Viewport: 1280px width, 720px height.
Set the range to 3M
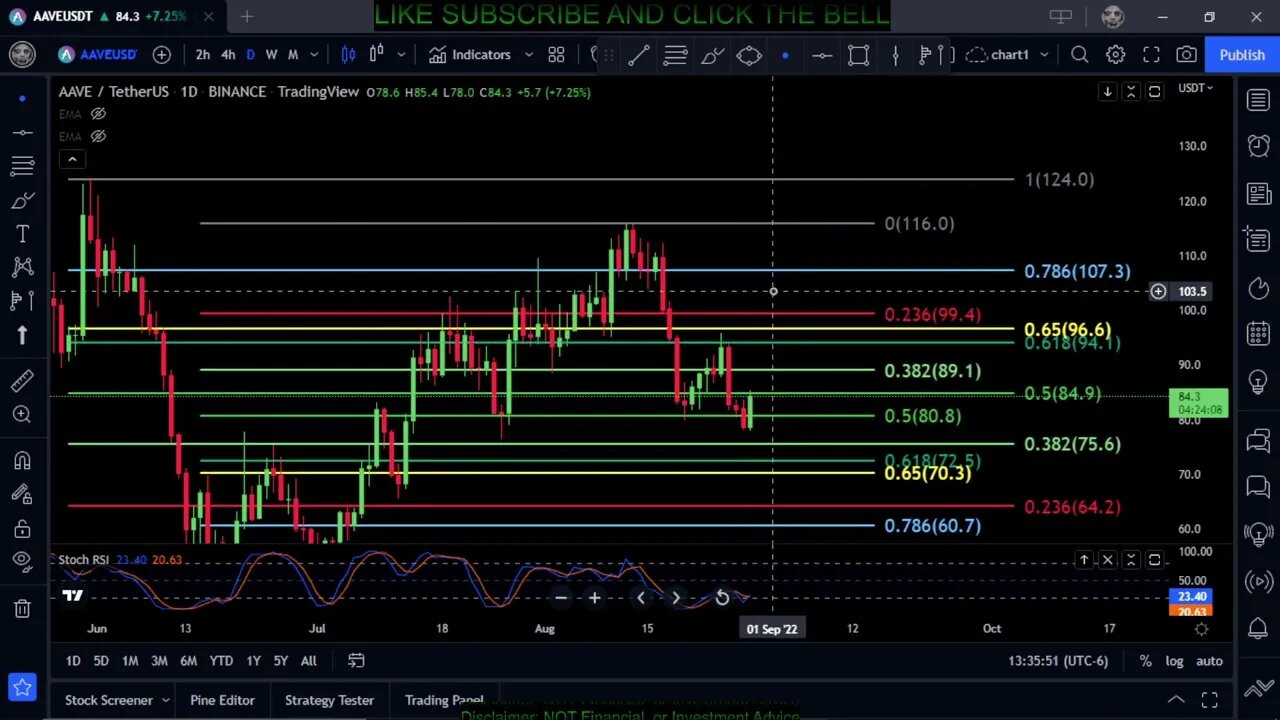[159, 660]
